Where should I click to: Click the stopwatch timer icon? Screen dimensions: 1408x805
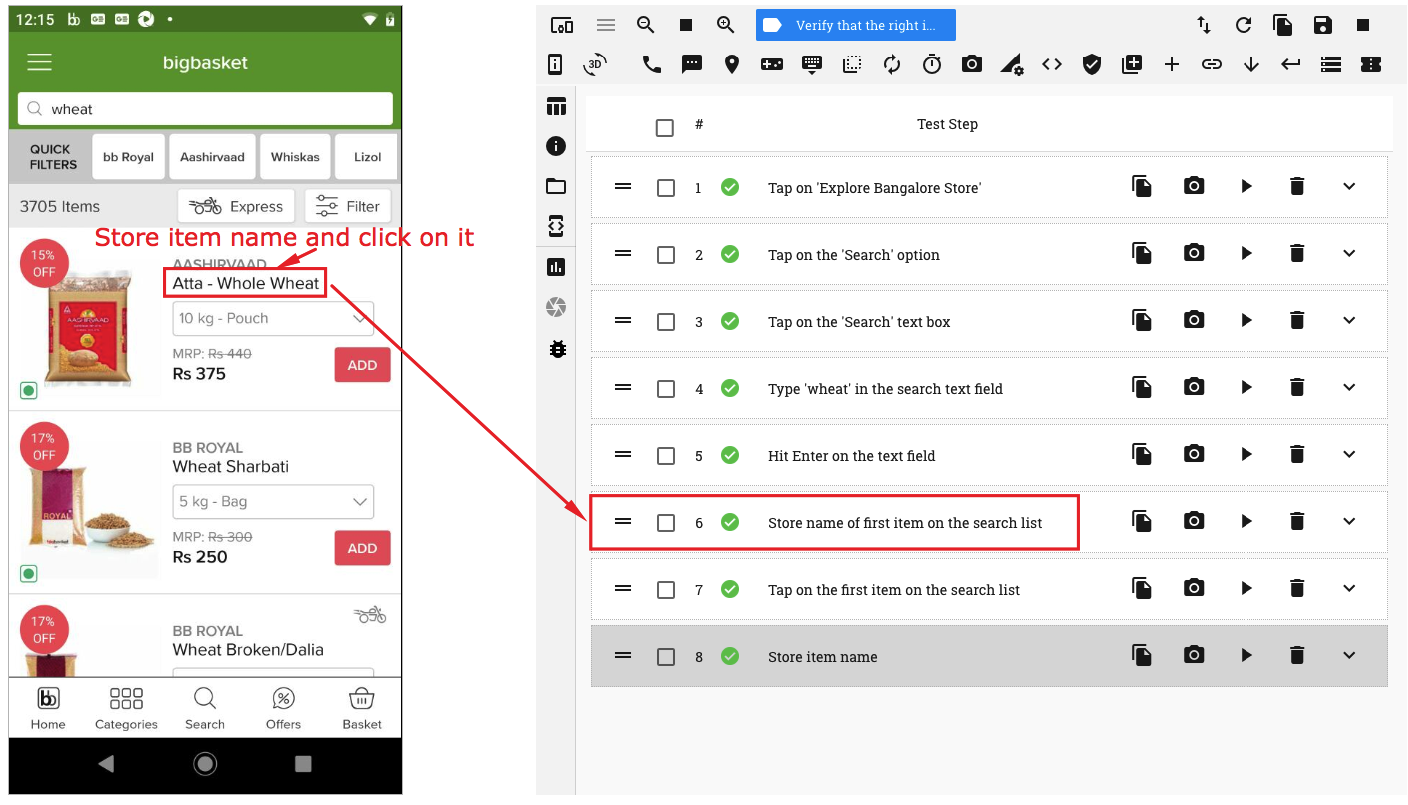pos(932,65)
